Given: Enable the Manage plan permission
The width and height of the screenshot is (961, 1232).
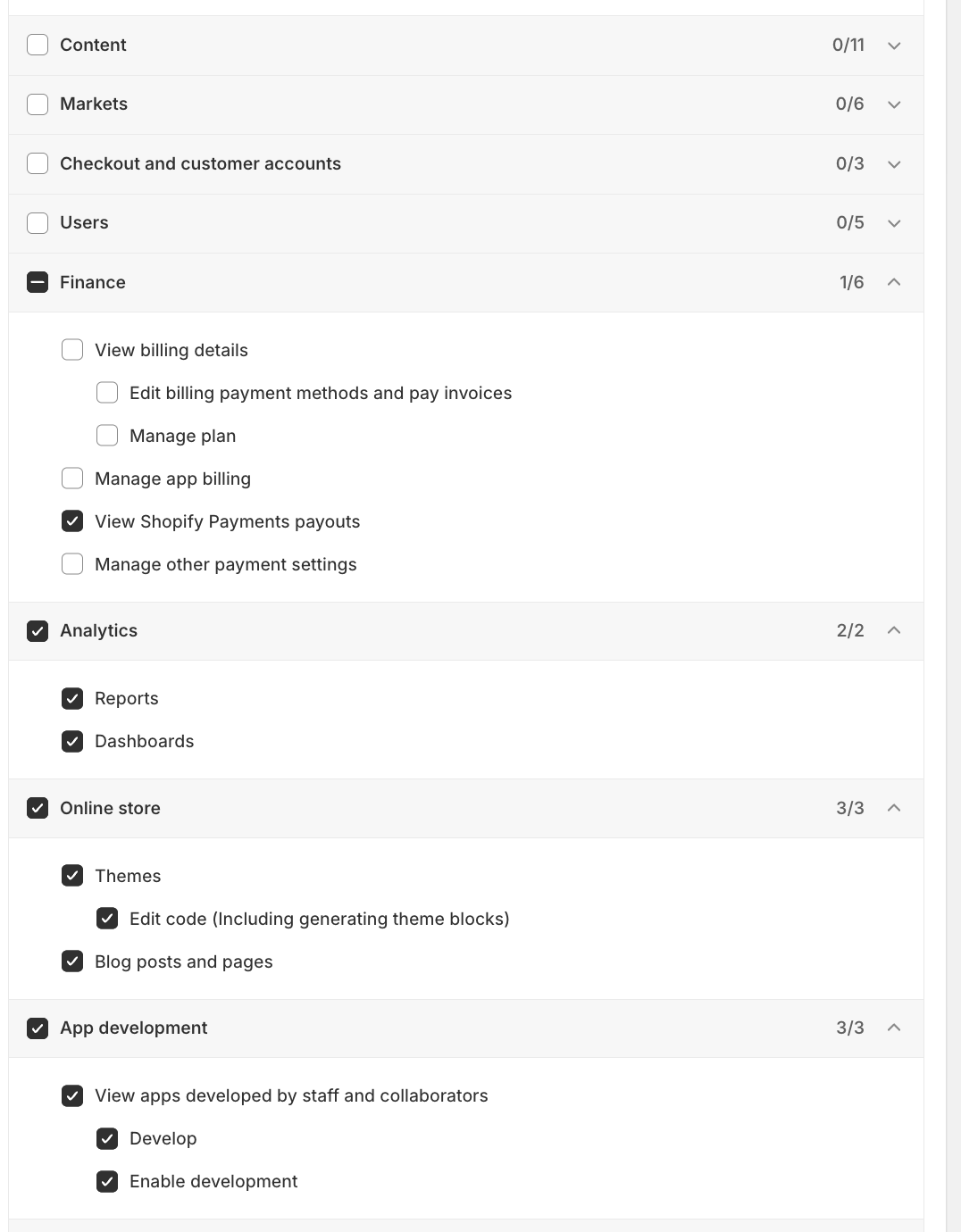Looking at the screenshot, I should coord(106,435).
